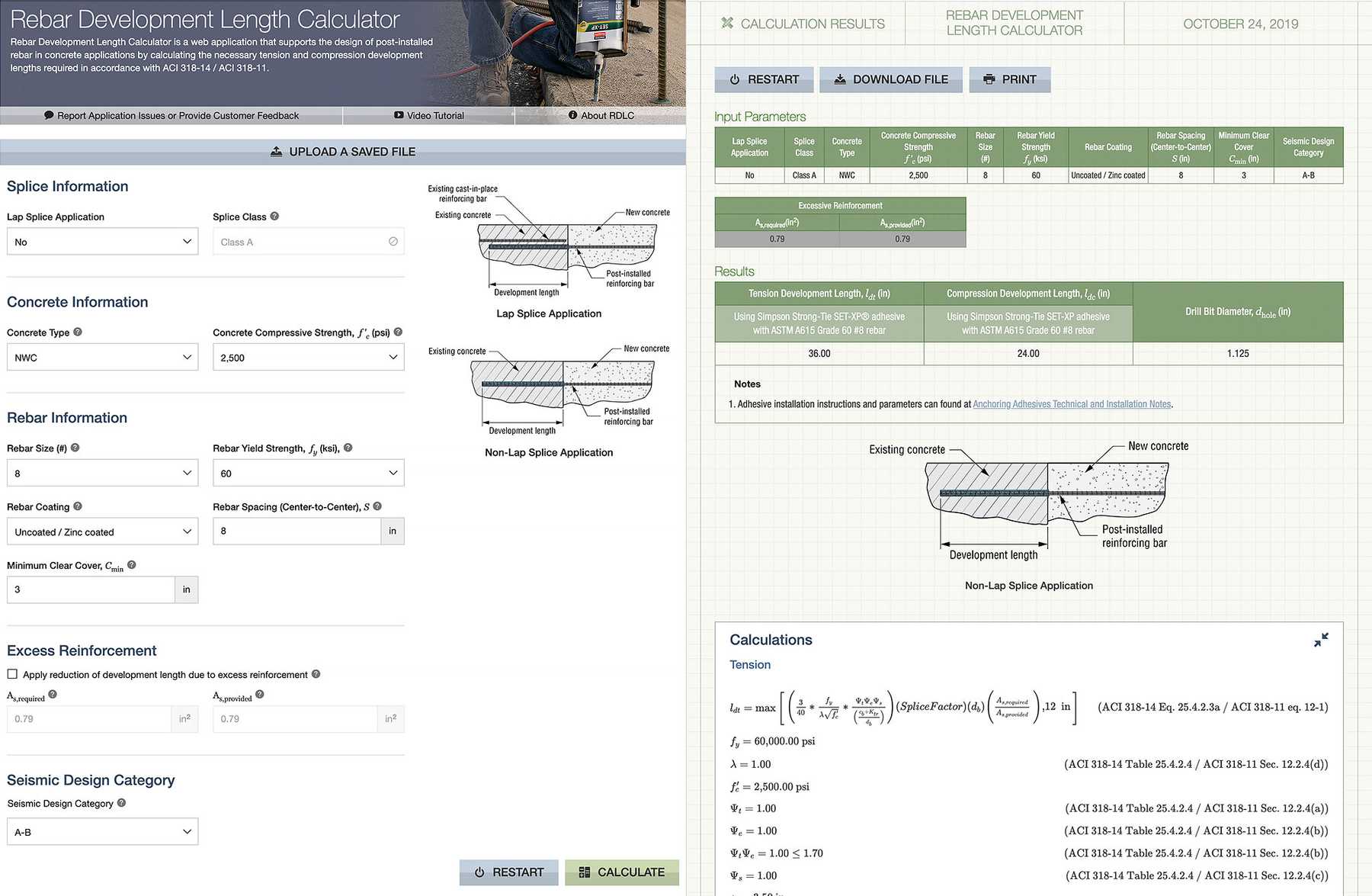Expand the Concrete Compressive Strength dropdown
The height and width of the screenshot is (896, 1372).
coord(308,358)
